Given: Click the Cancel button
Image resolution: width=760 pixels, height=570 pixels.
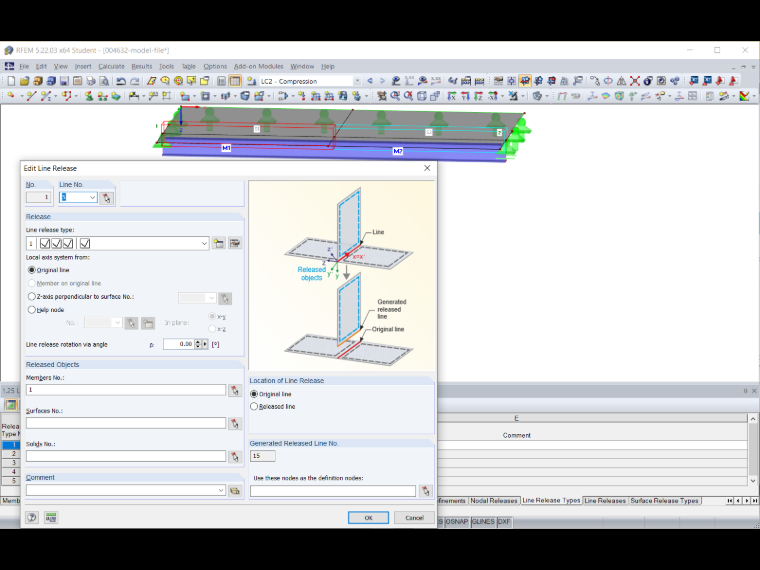Looking at the screenshot, I should 414,518.
